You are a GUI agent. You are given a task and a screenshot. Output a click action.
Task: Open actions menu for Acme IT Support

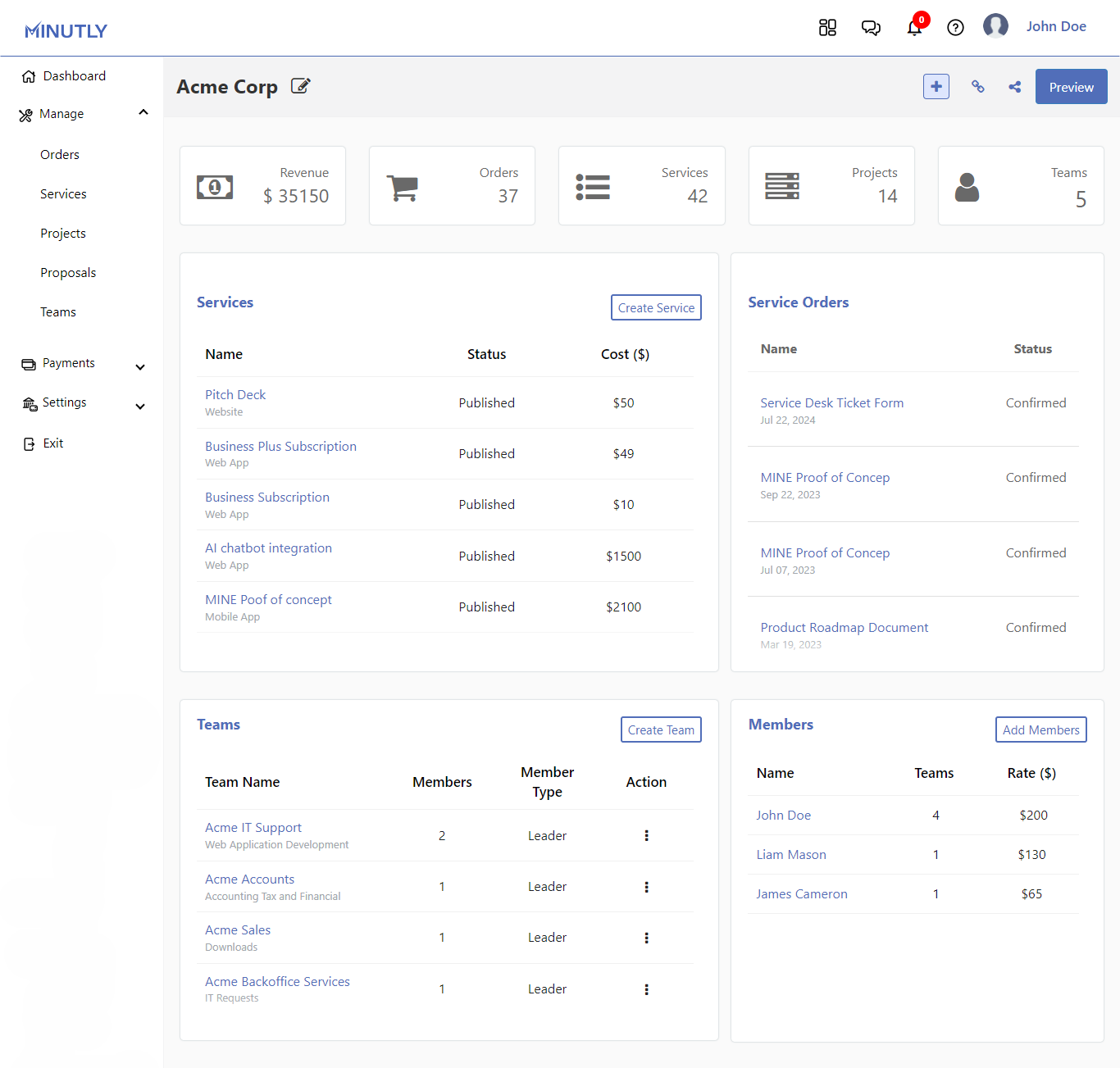click(646, 835)
